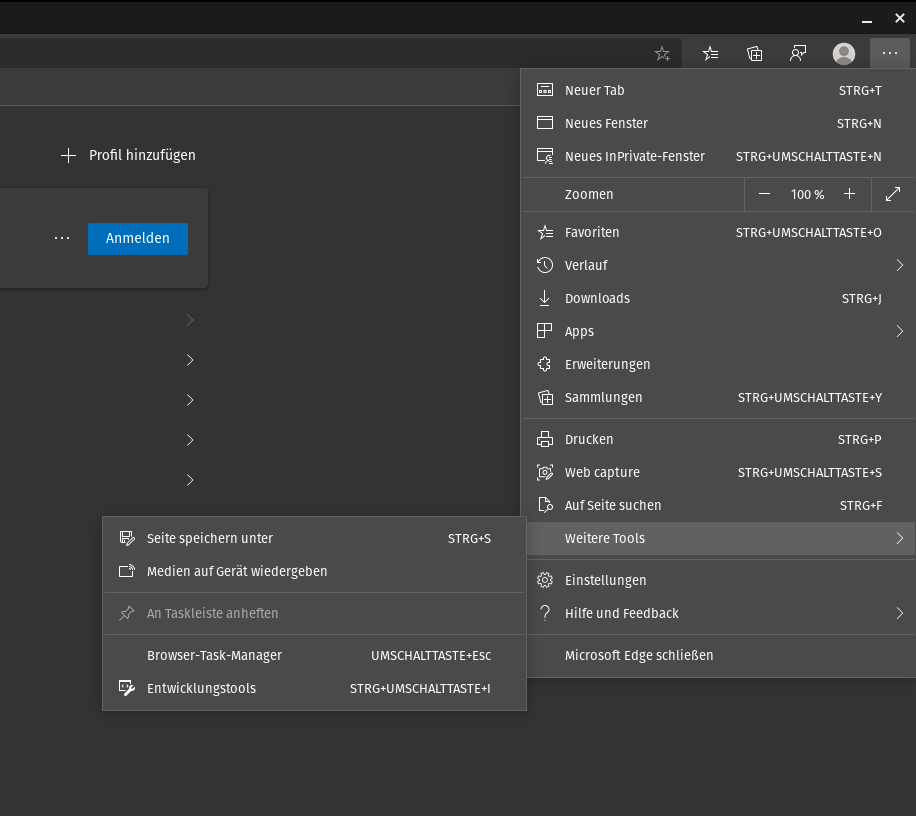Click the Hilfe und Feedback question icon
Screen dimensions: 916x816
(544, 613)
